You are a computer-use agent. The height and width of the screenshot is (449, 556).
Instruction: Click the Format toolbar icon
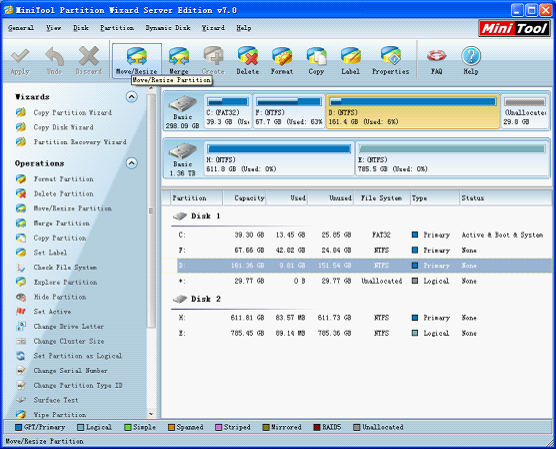282,60
